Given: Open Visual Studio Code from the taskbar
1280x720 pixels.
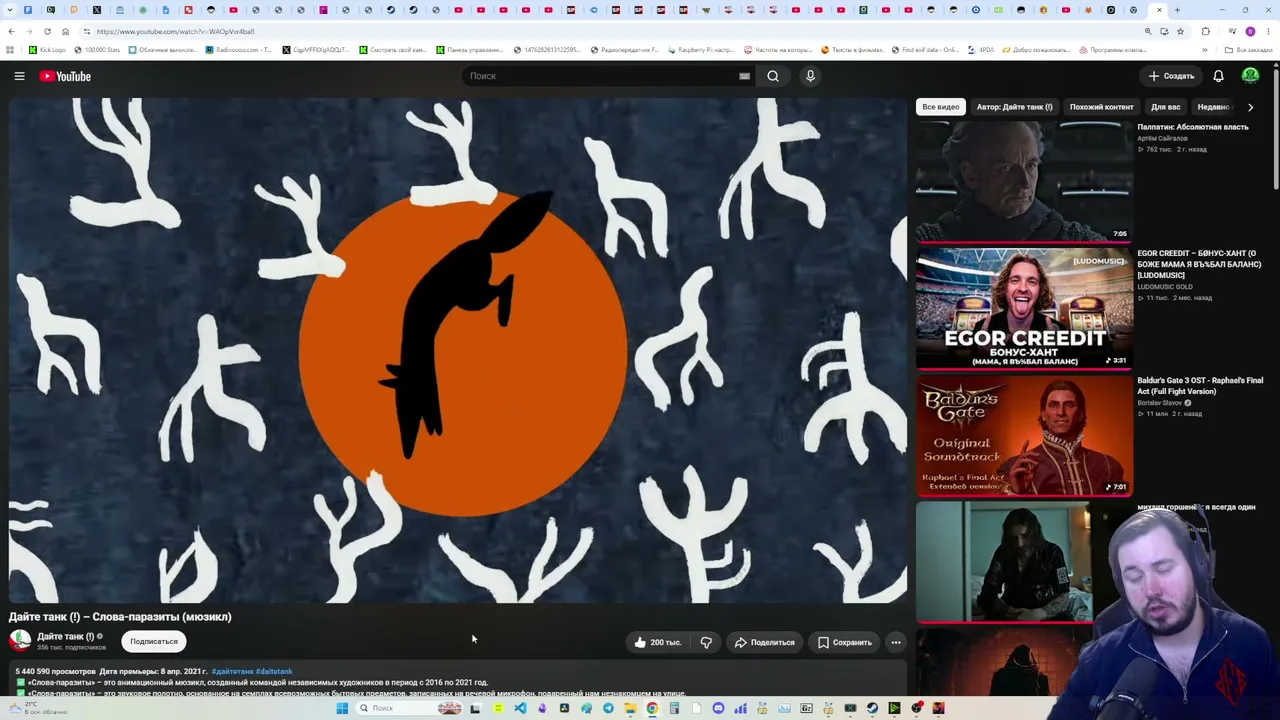Looking at the screenshot, I should [x=520, y=708].
